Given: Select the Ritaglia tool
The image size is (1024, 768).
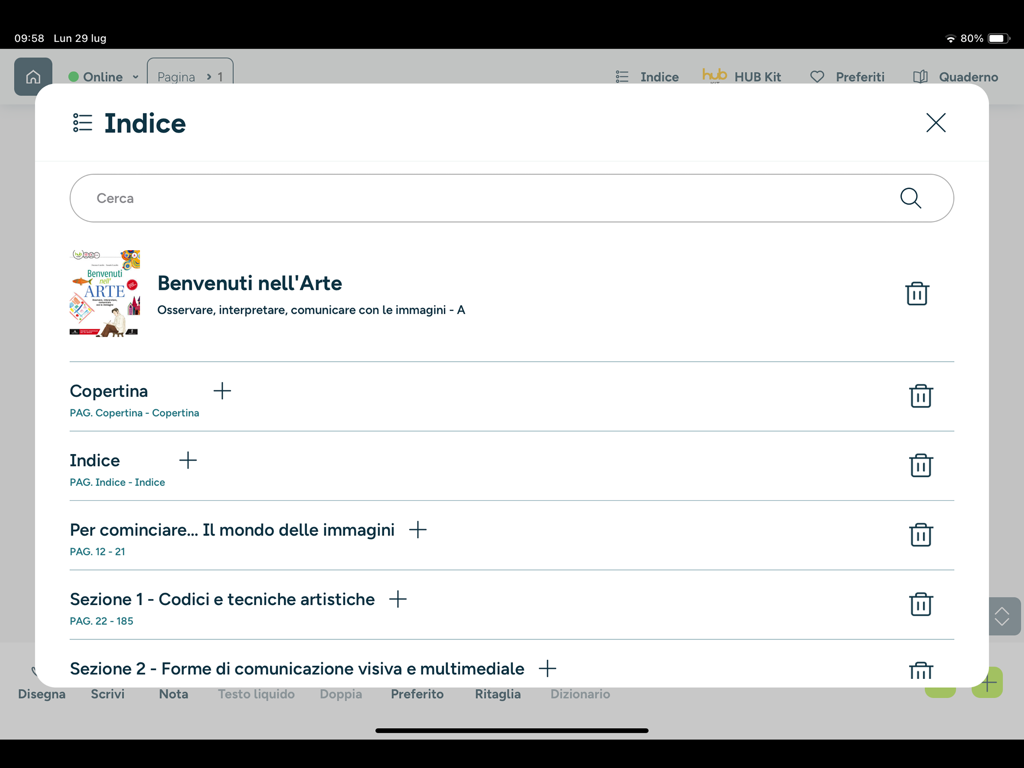Looking at the screenshot, I should [x=498, y=693].
